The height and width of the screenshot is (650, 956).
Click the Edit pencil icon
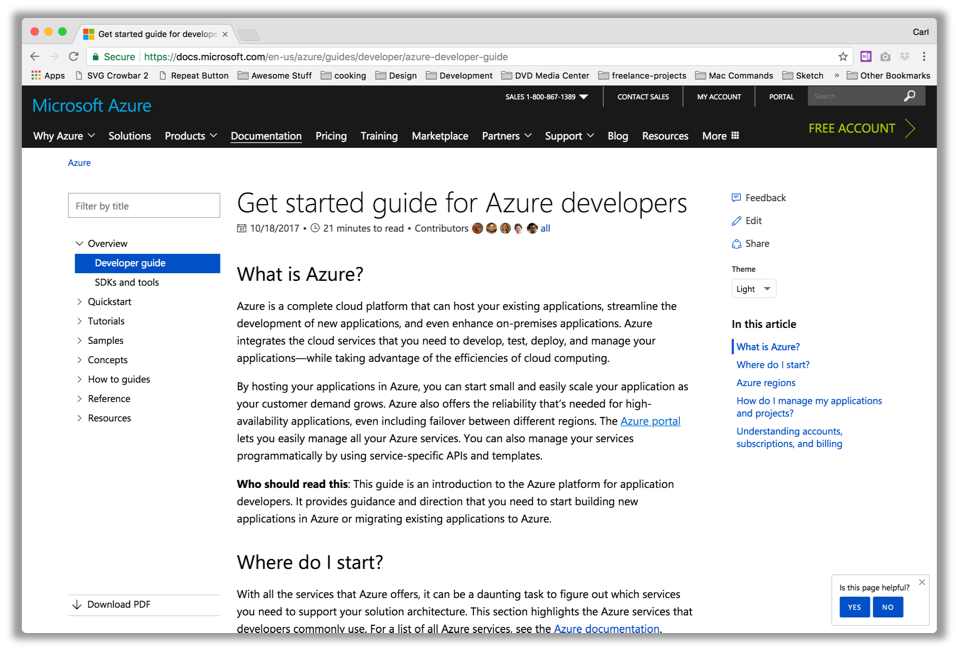click(736, 221)
